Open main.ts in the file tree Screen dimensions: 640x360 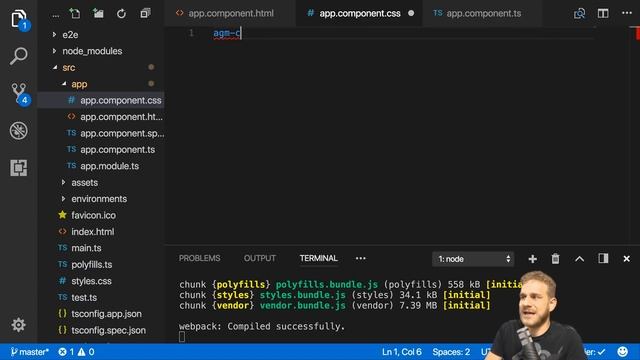point(100,248)
